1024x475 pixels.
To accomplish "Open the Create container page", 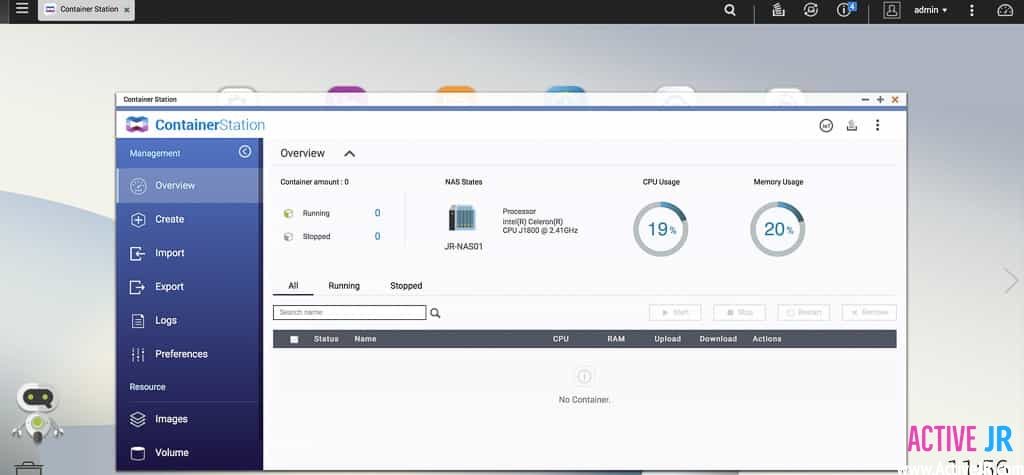I will tap(168, 219).
